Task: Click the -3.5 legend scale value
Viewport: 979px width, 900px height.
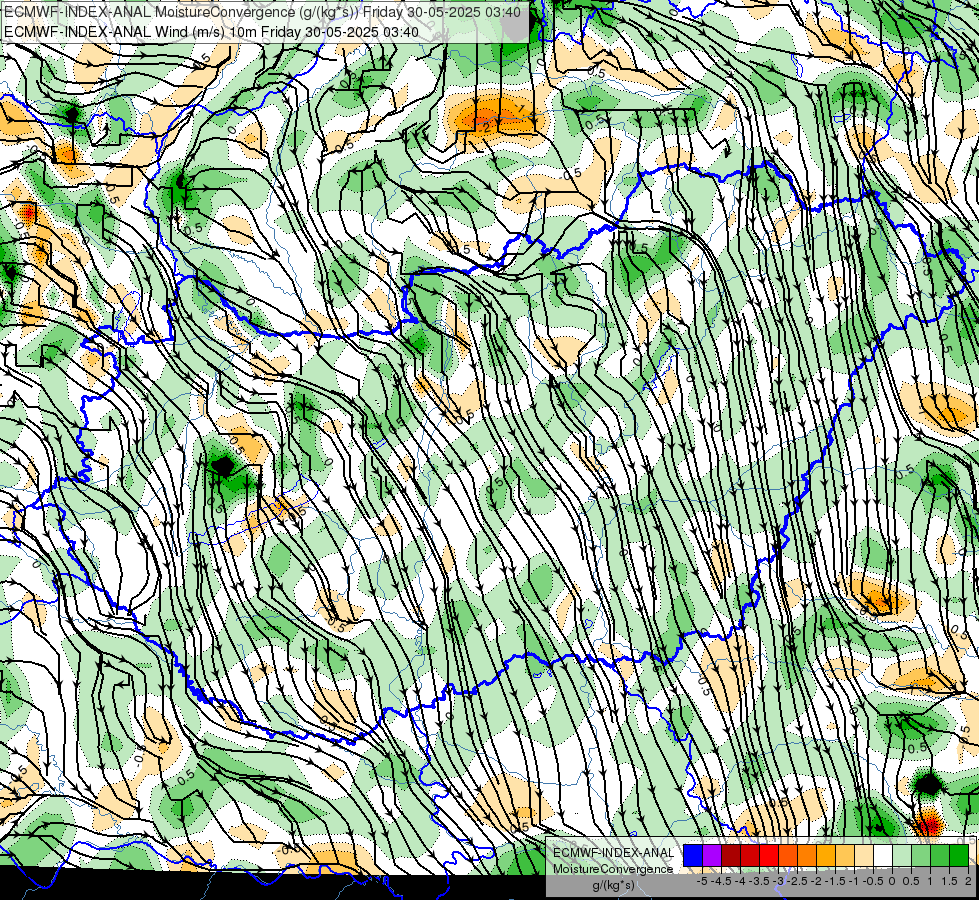Action: point(759,881)
